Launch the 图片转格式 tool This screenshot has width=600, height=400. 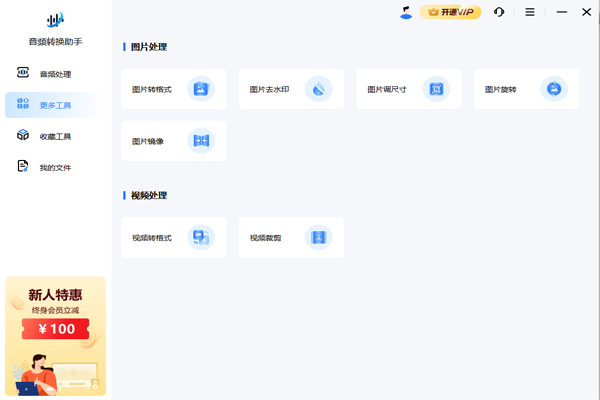pos(173,89)
